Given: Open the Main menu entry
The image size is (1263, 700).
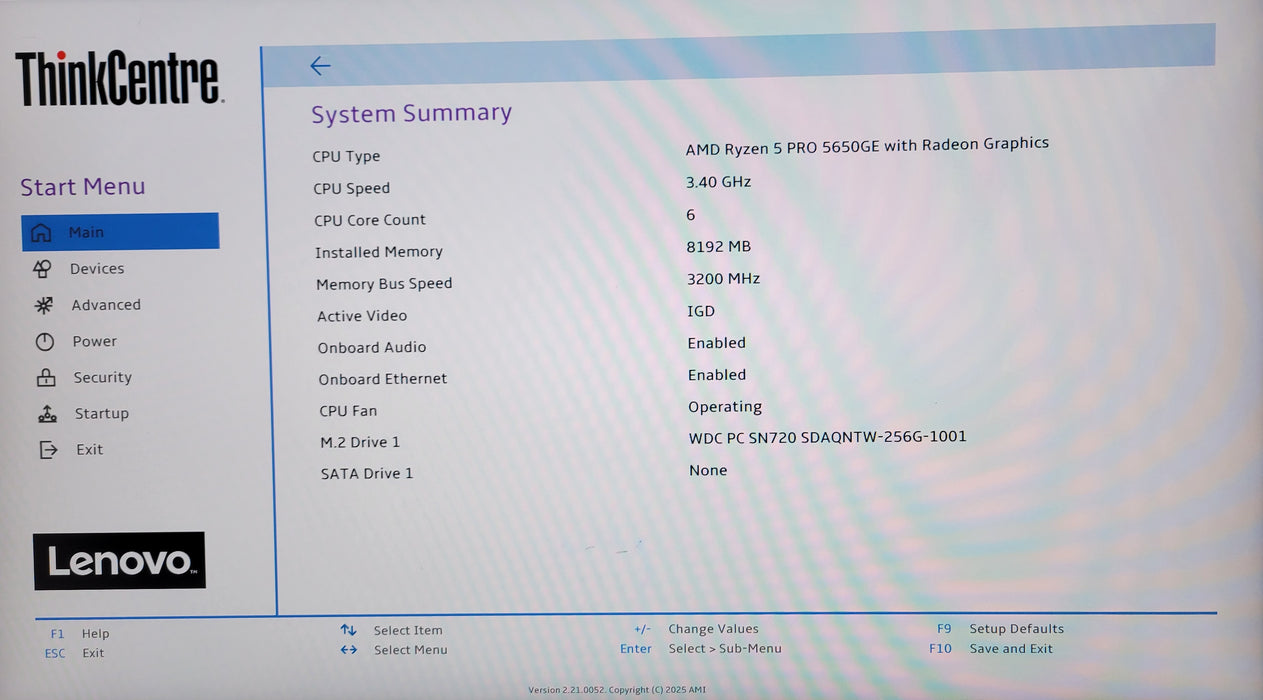Looking at the screenshot, I should point(120,232).
